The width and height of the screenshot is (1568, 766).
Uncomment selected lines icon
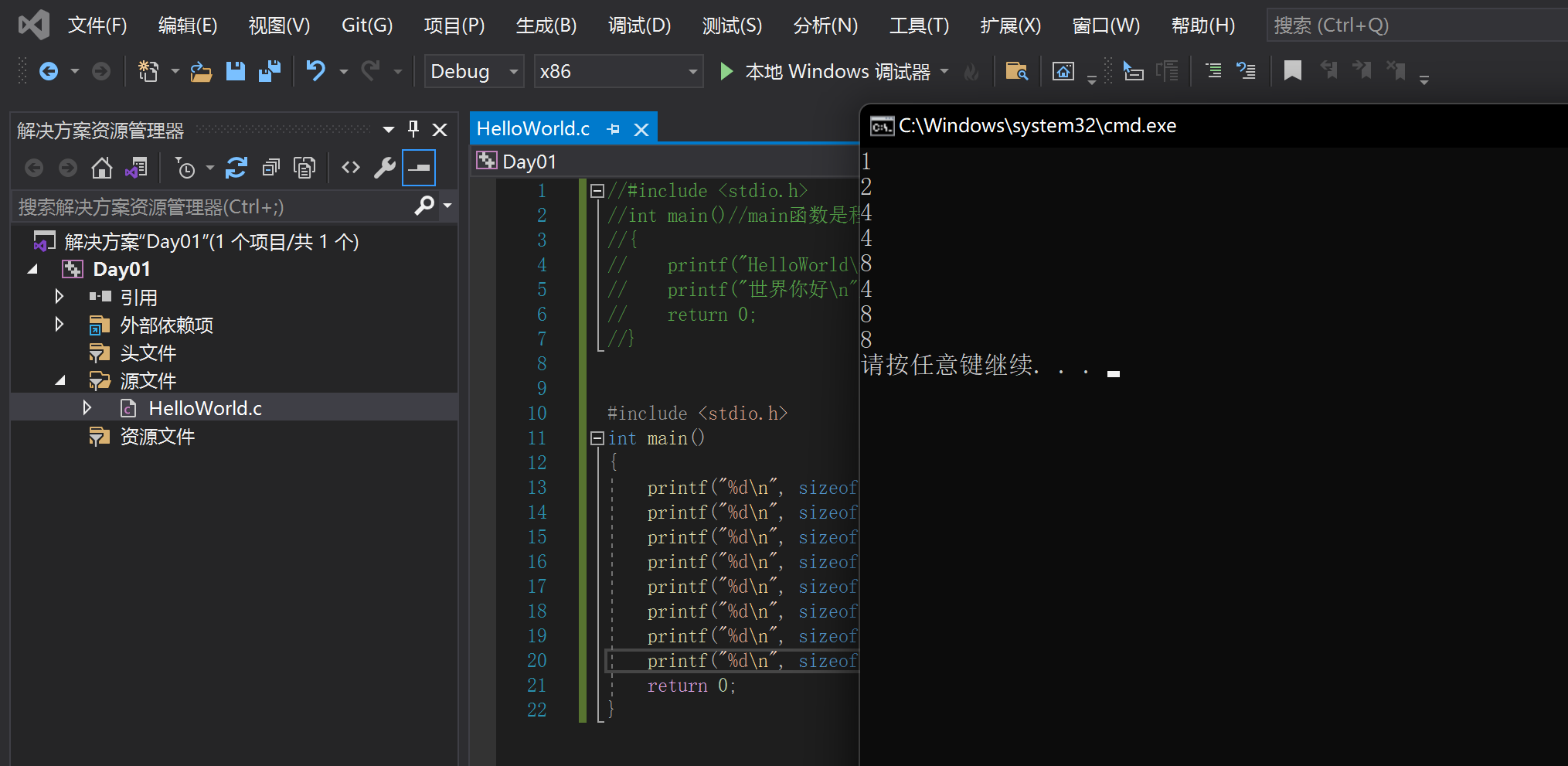tap(1246, 71)
